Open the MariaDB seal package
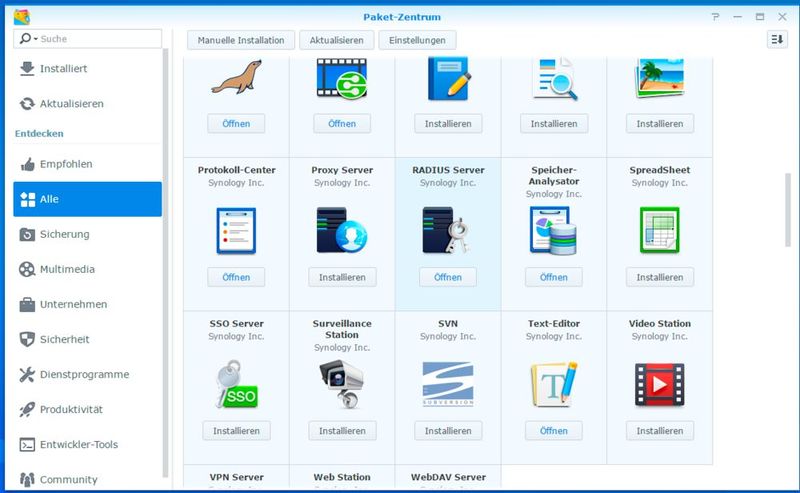The height and width of the screenshot is (493, 800). point(236,124)
